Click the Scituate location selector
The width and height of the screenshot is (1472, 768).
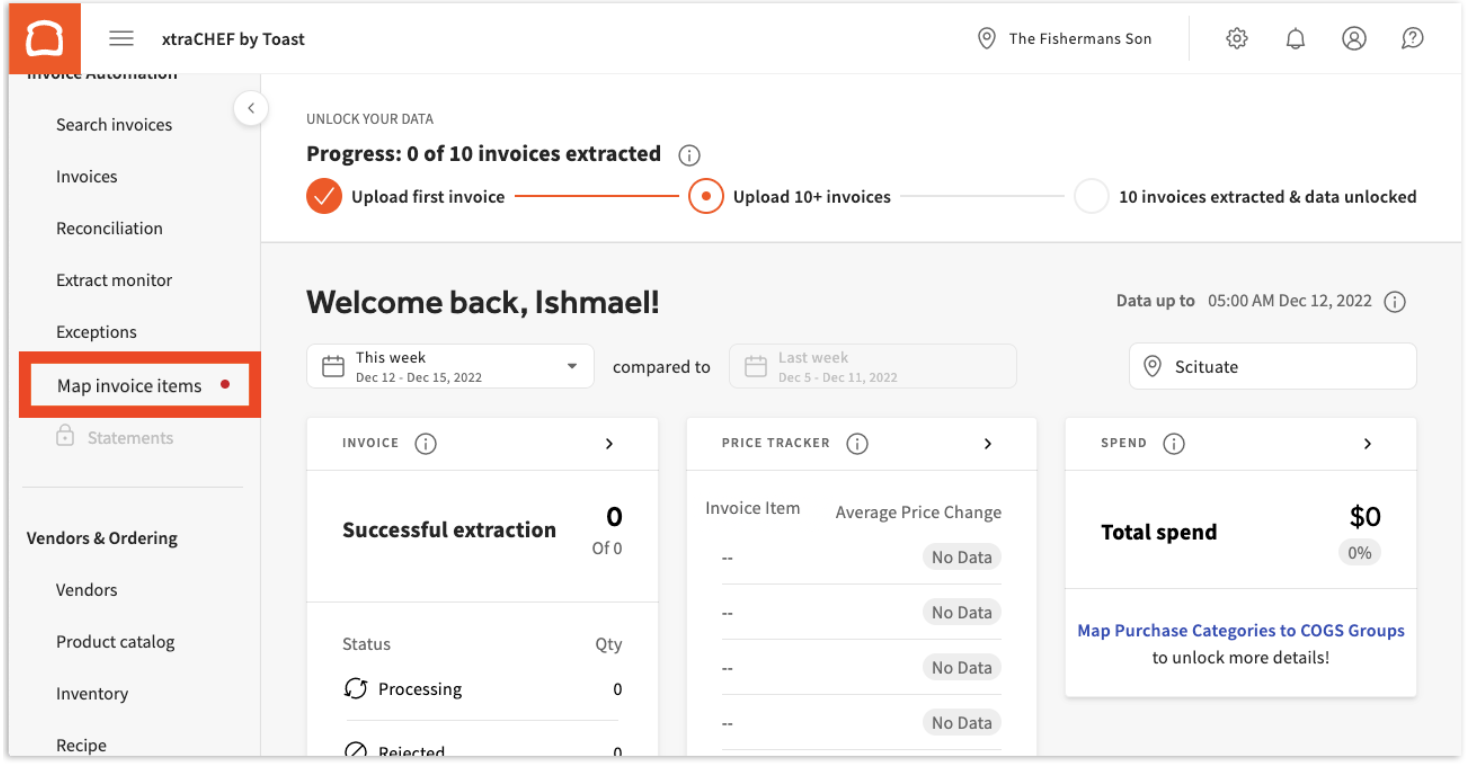(x=1271, y=366)
